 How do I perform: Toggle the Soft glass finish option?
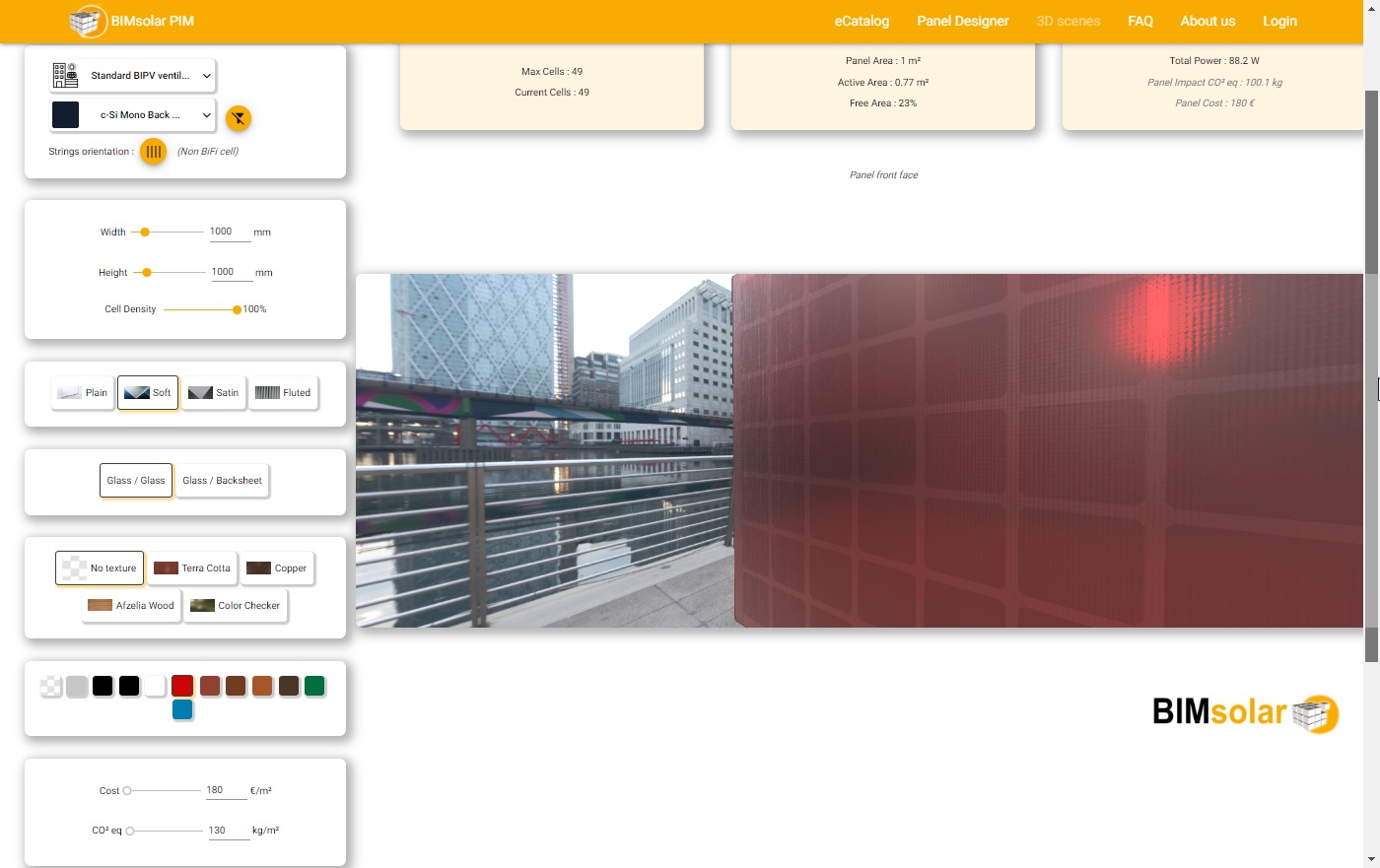[x=147, y=392]
